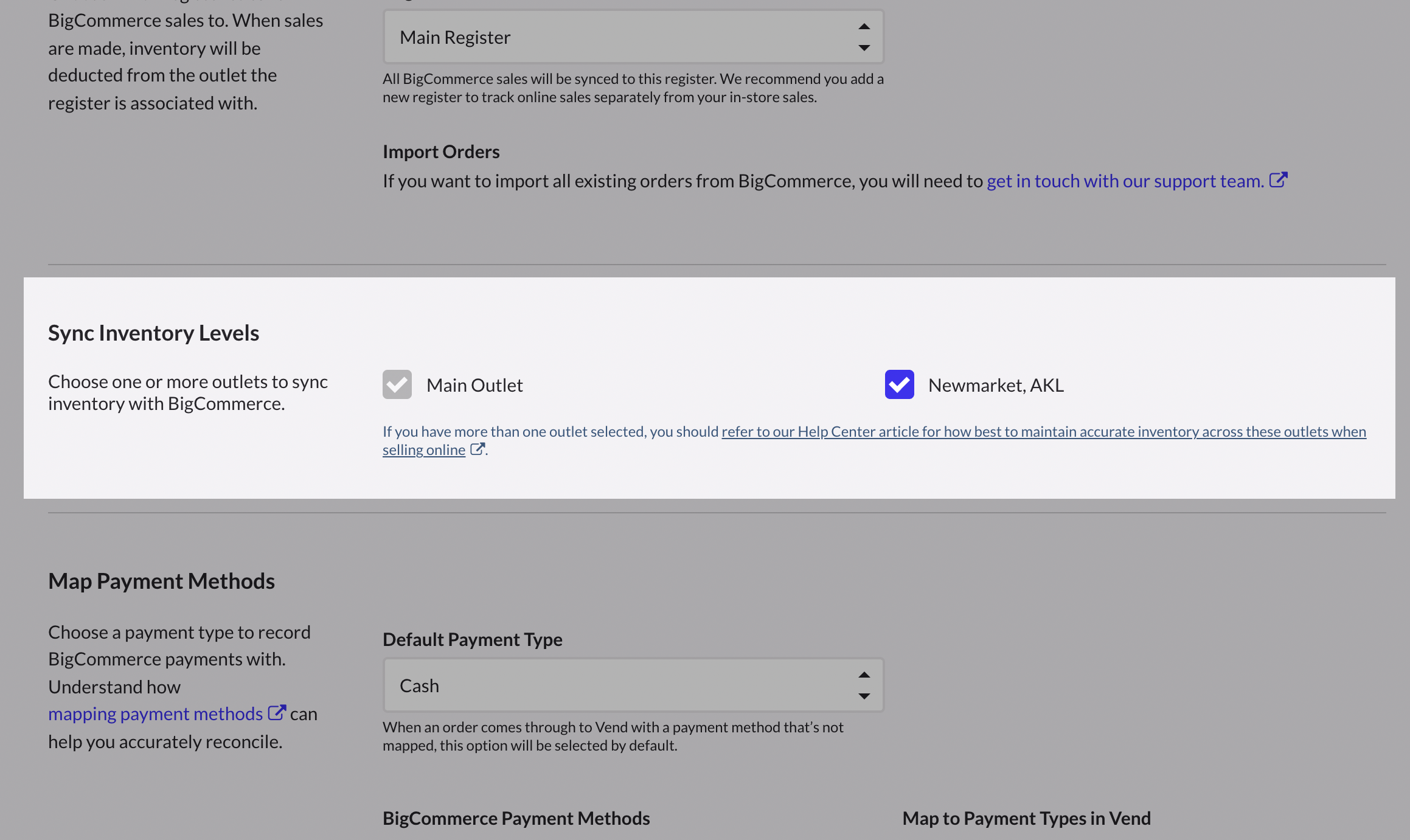This screenshot has width=1410, height=840.
Task: Click external-link icon after 'selling online'
Action: click(x=478, y=449)
